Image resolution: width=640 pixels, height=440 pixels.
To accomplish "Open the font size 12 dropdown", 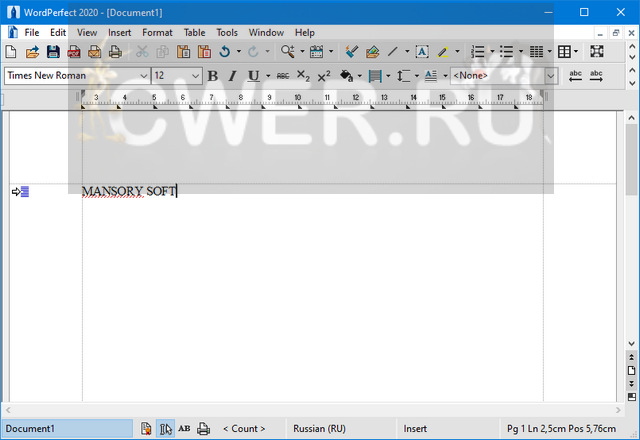I will [196, 76].
